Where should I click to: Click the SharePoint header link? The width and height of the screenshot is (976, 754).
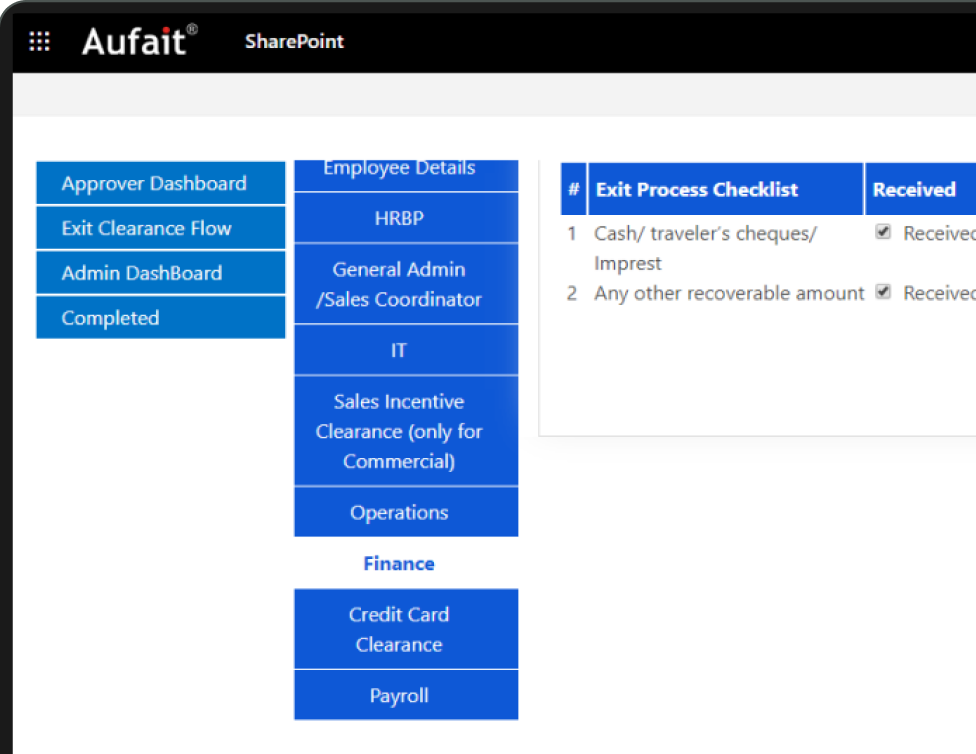pos(294,41)
